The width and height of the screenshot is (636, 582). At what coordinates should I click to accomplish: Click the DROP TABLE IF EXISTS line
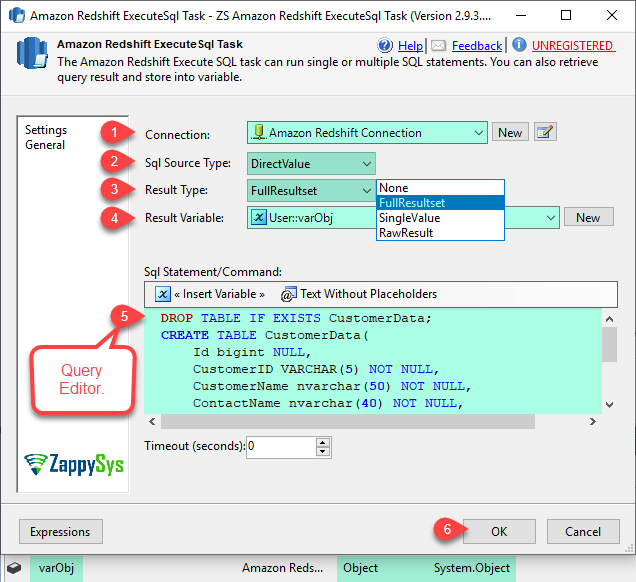coord(296,318)
